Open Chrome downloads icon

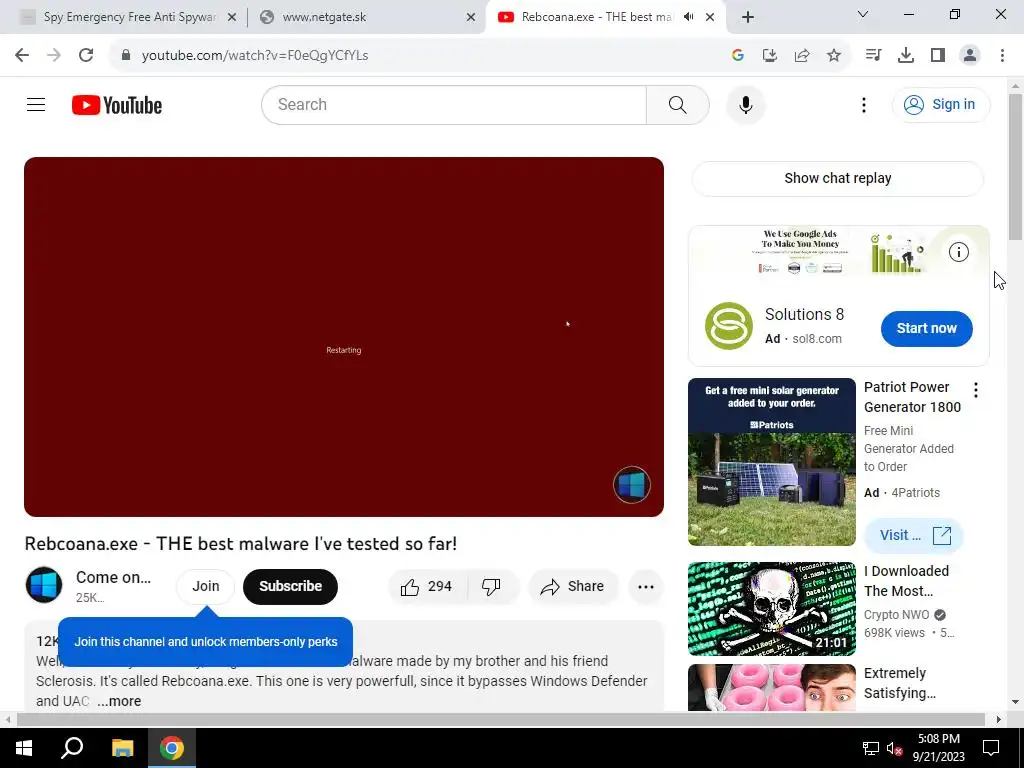pyautogui.click(x=906, y=56)
